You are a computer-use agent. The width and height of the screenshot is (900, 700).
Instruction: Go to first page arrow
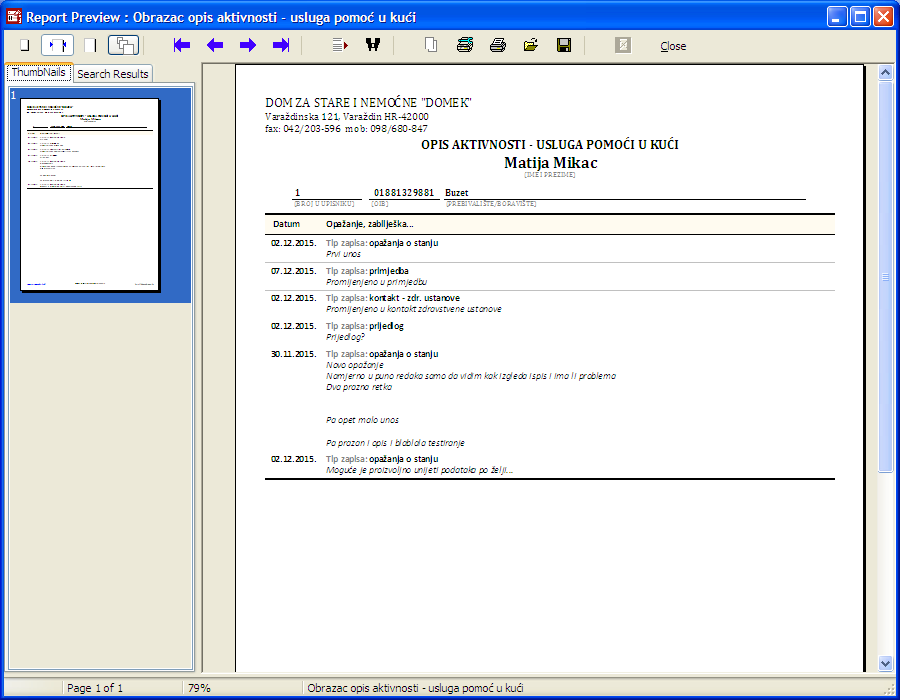point(181,45)
